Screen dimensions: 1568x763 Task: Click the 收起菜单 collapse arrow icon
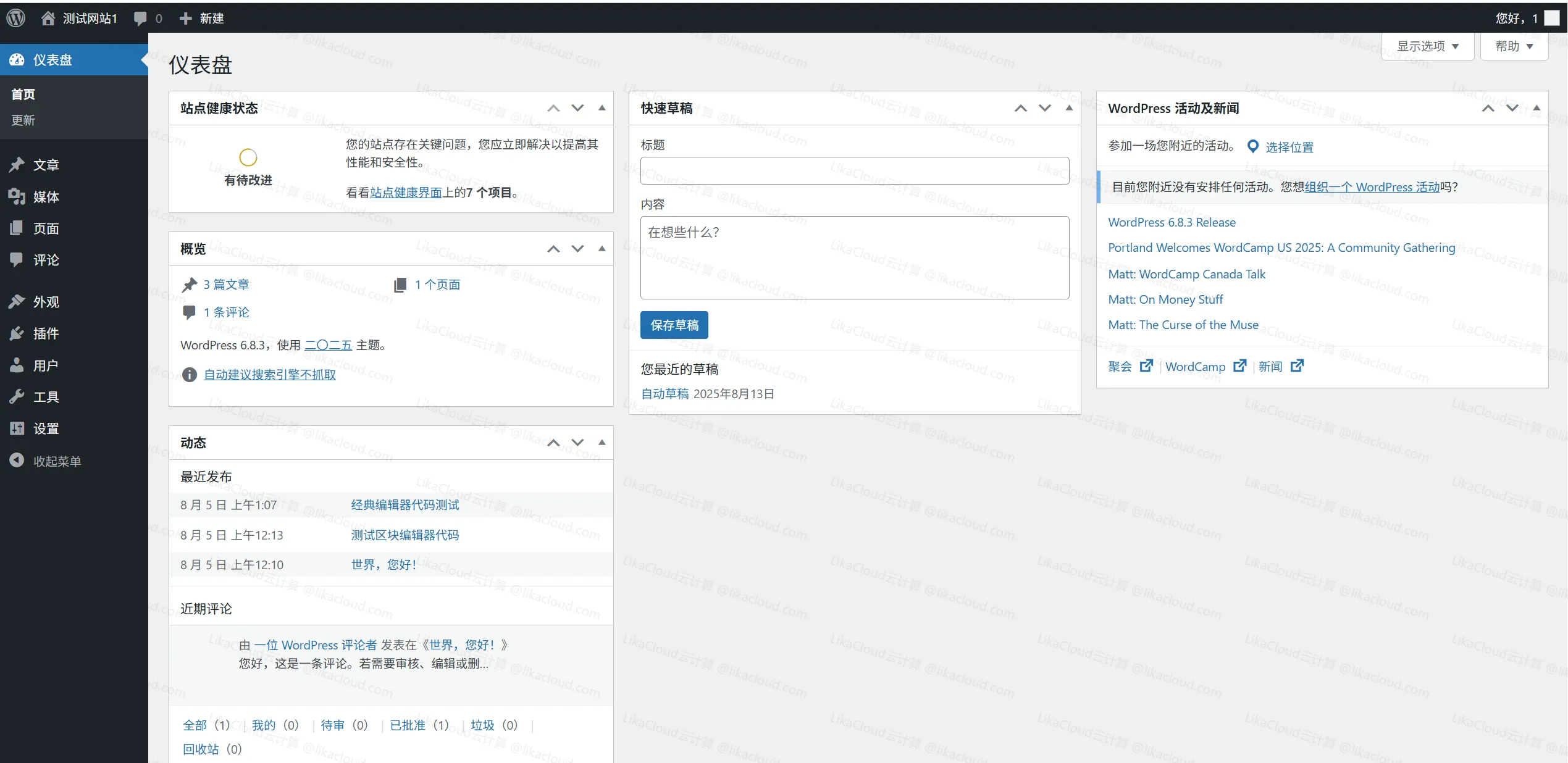17,461
